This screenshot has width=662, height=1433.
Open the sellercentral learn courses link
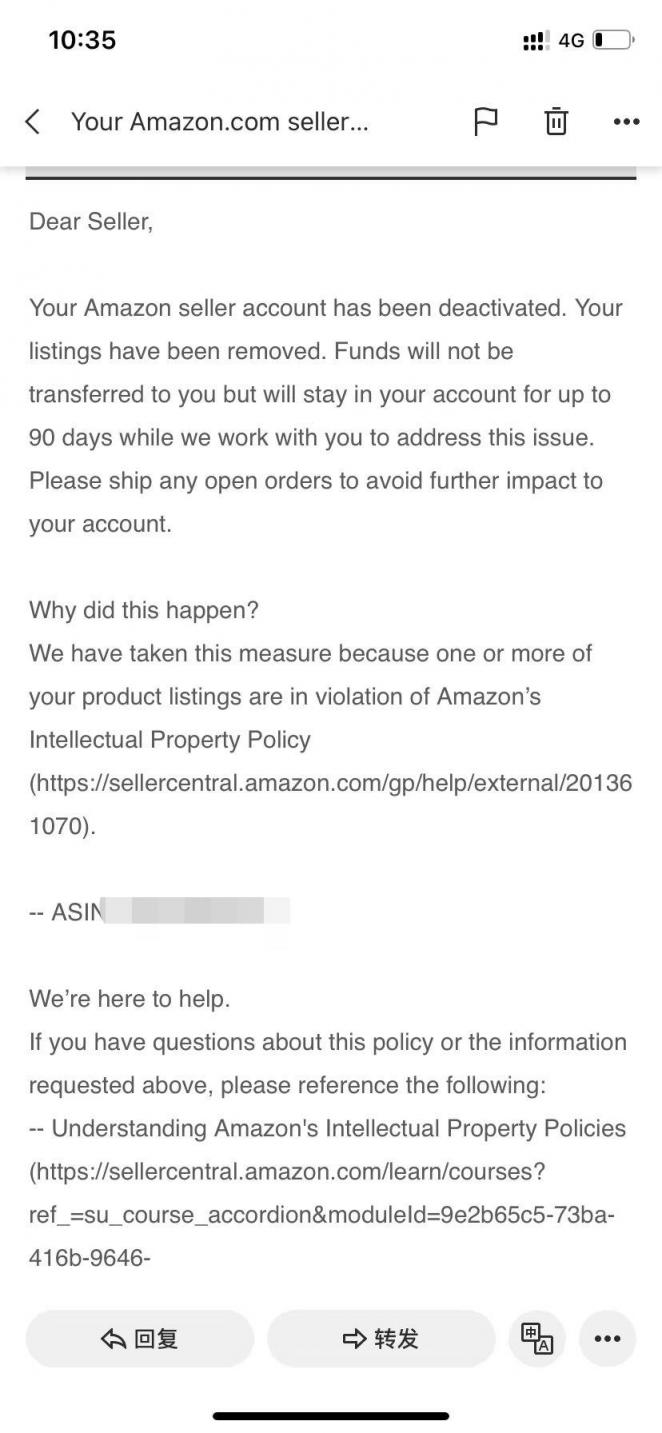coord(322,1214)
